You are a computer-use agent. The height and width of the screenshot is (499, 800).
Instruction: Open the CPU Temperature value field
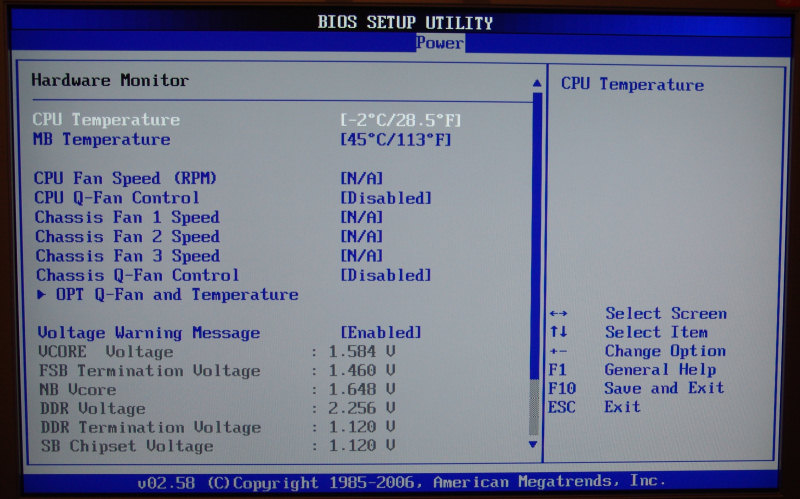click(401, 120)
